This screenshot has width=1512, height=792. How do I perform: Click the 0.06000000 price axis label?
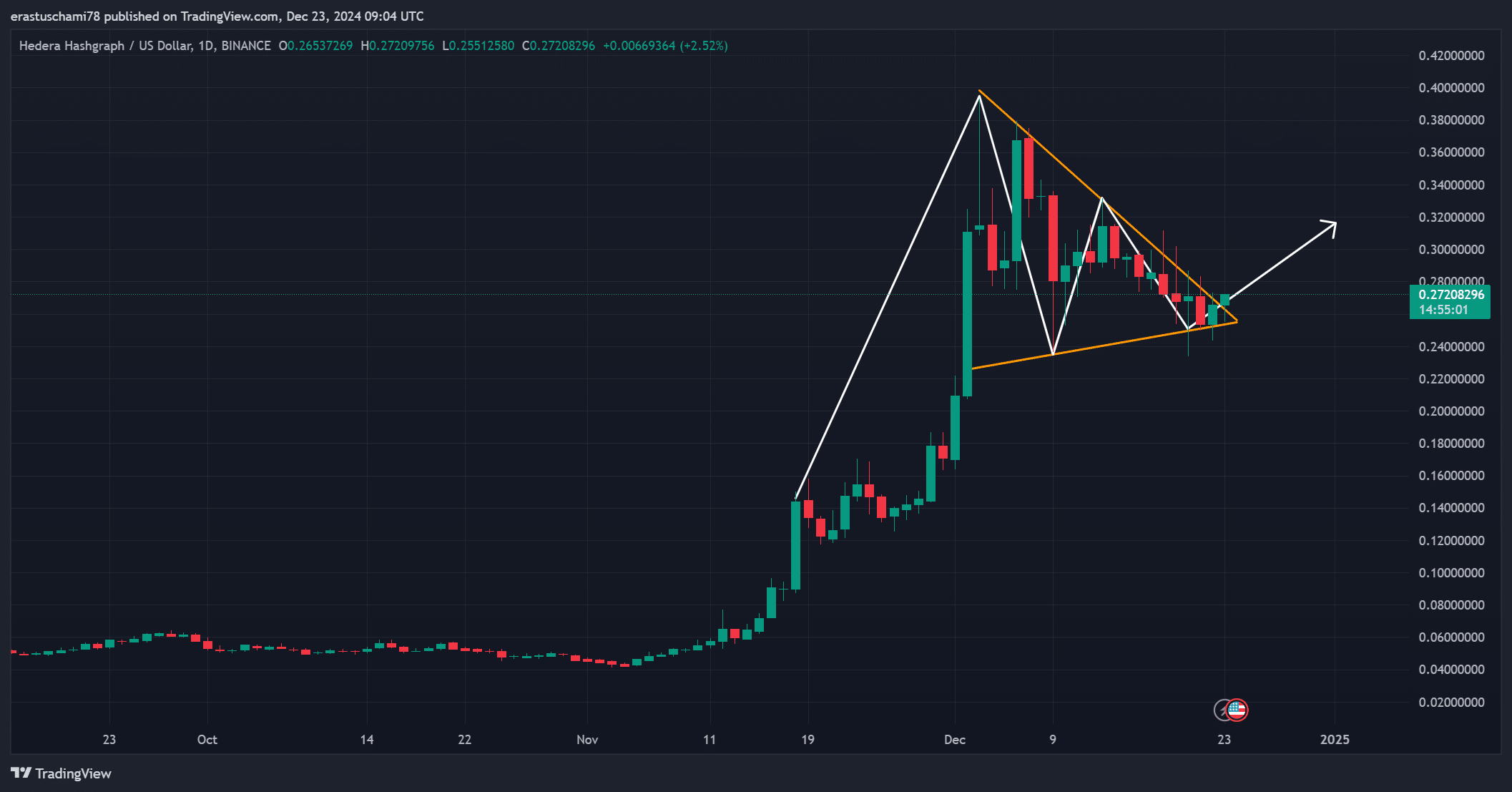[x=1452, y=637]
